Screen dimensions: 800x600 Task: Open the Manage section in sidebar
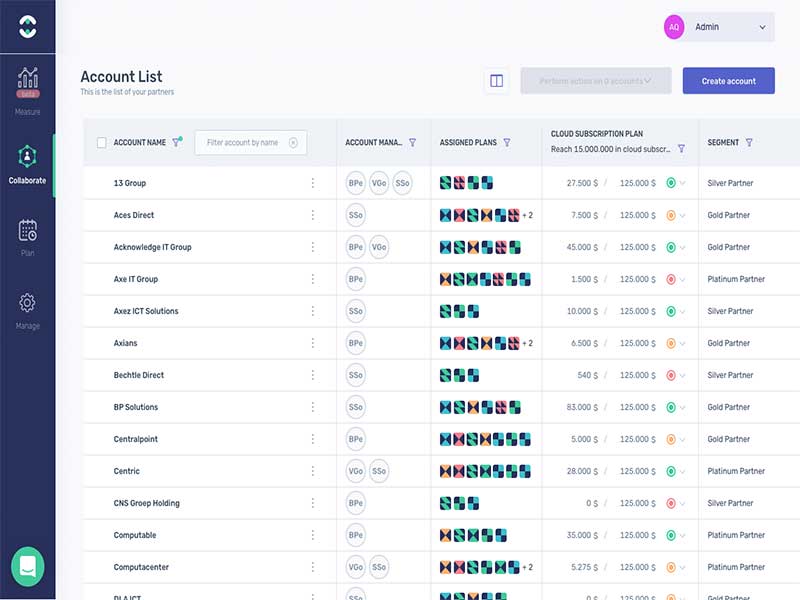pyautogui.click(x=28, y=311)
